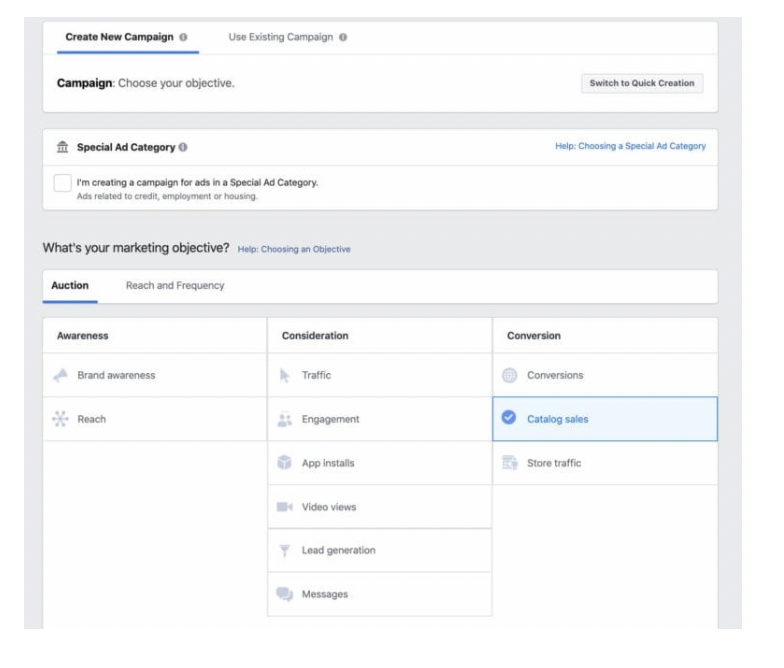Viewport: 784px width, 668px height.
Task: Click the Conversions globe icon
Action: coord(509,375)
